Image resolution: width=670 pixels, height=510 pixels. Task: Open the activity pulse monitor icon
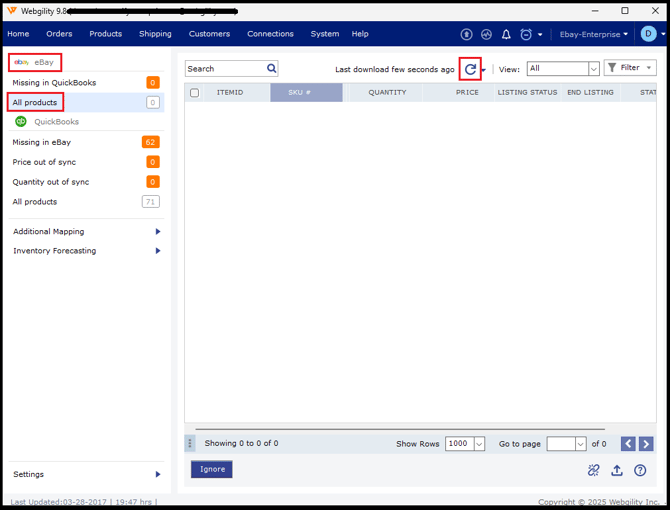[486, 34]
